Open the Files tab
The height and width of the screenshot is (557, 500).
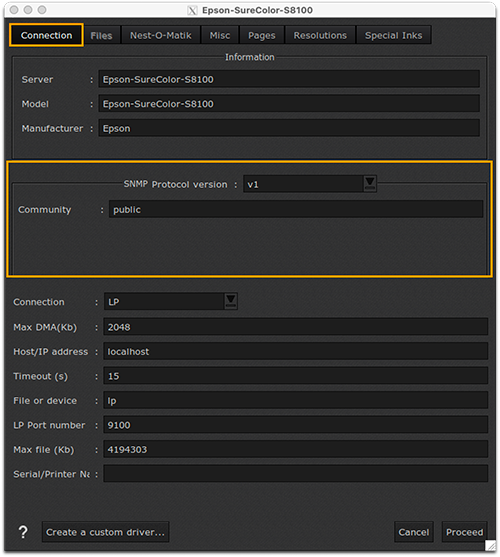[101, 35]
